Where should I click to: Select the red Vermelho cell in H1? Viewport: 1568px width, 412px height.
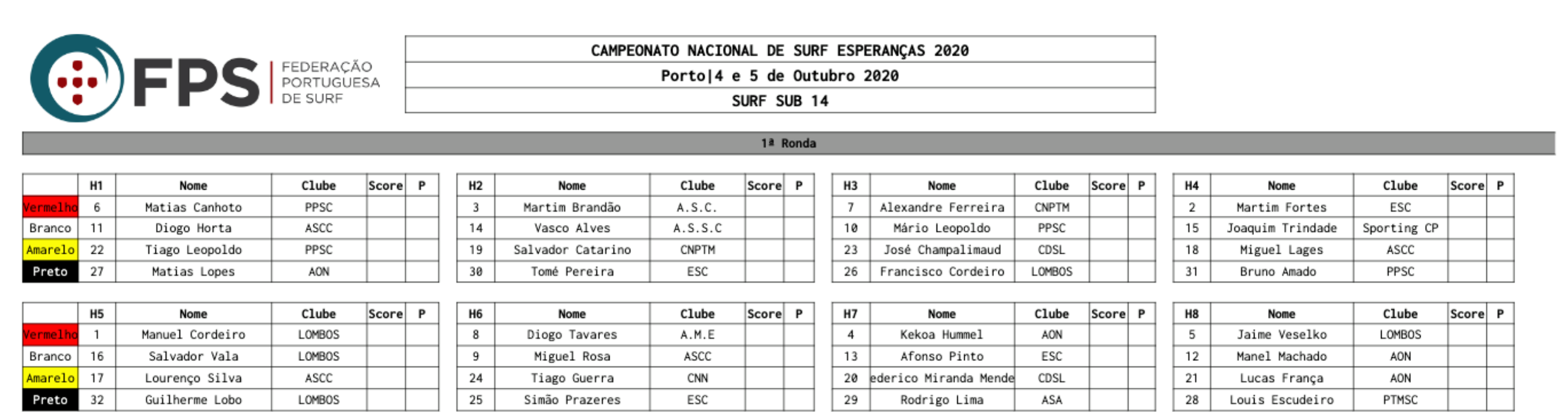click(x=51, y=207)
